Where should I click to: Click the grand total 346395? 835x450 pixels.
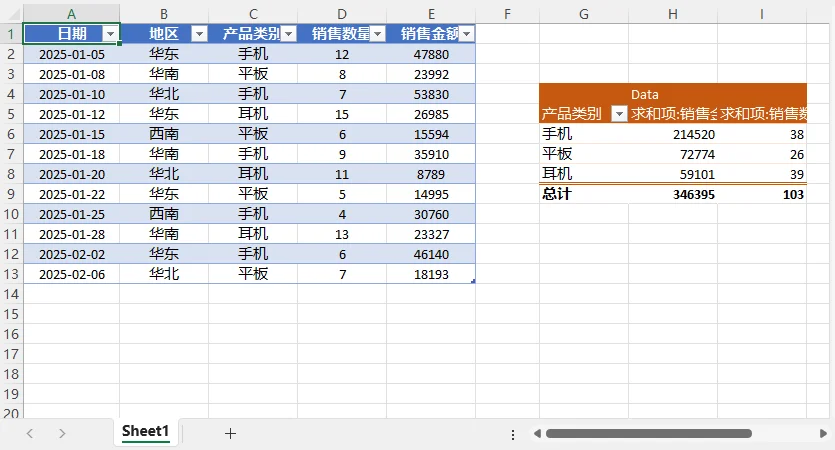click(x=673, y=194)
